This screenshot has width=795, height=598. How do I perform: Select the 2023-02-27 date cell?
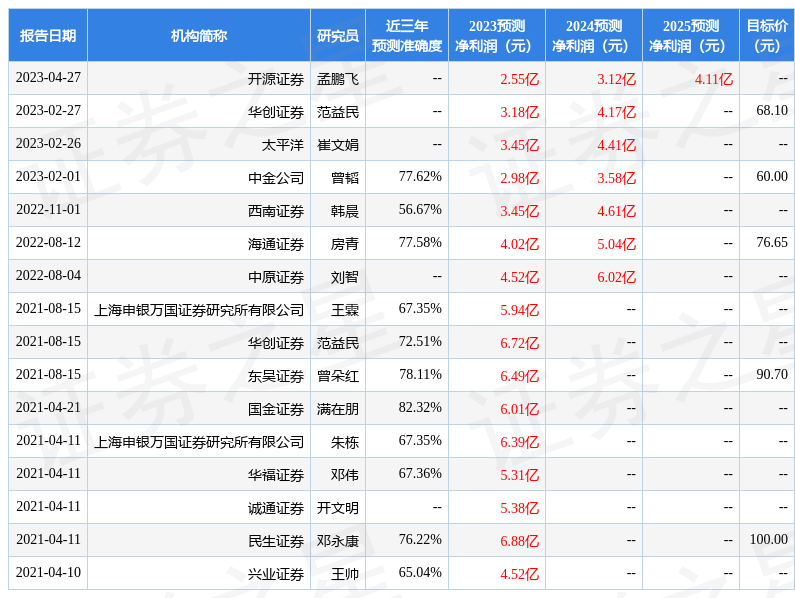48,111
